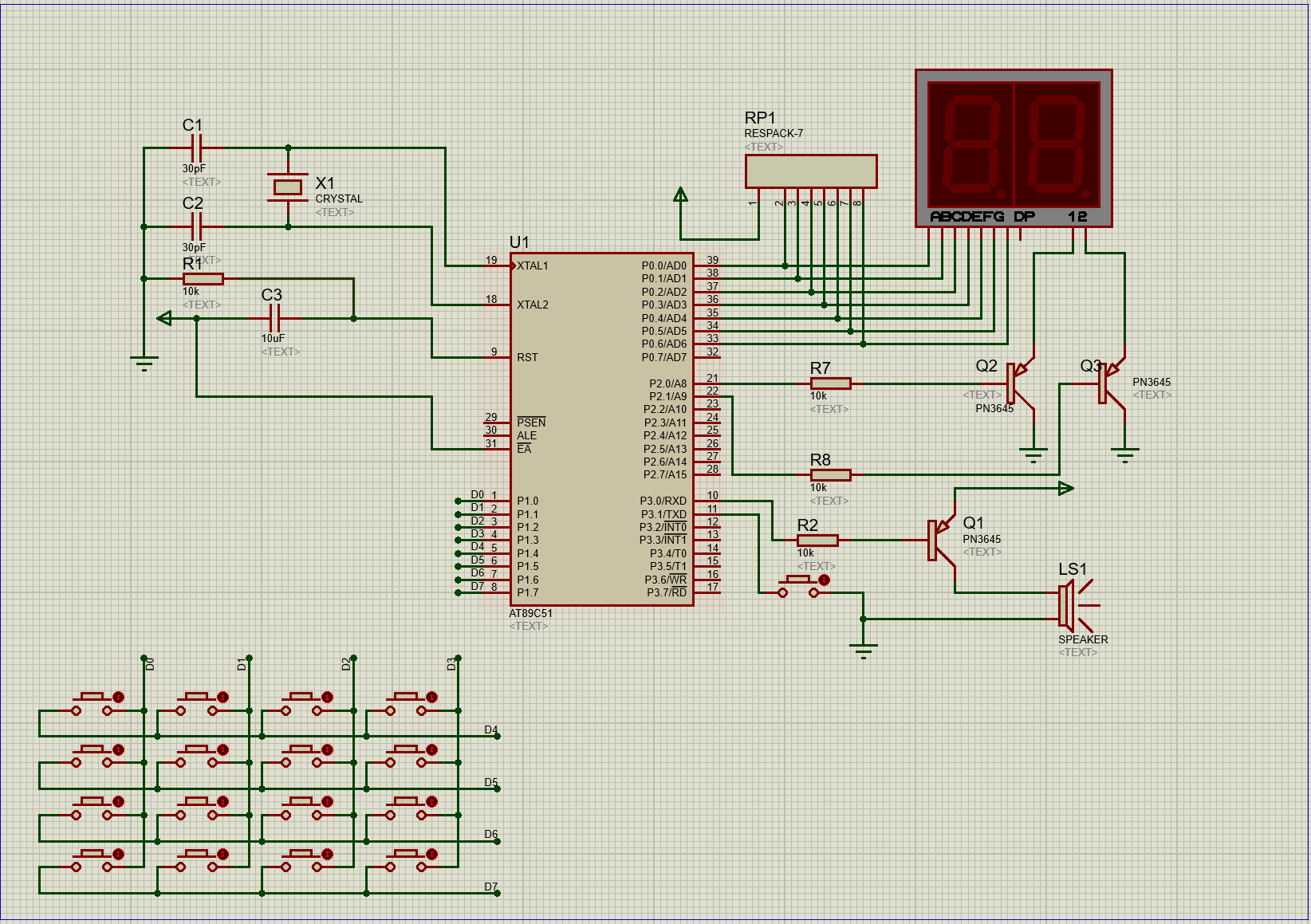This screenshot has width=1311, height=924.
Task: Toggle latch dot of keypad button D4 row, D0 column
Action: click(x=119, y=698)
